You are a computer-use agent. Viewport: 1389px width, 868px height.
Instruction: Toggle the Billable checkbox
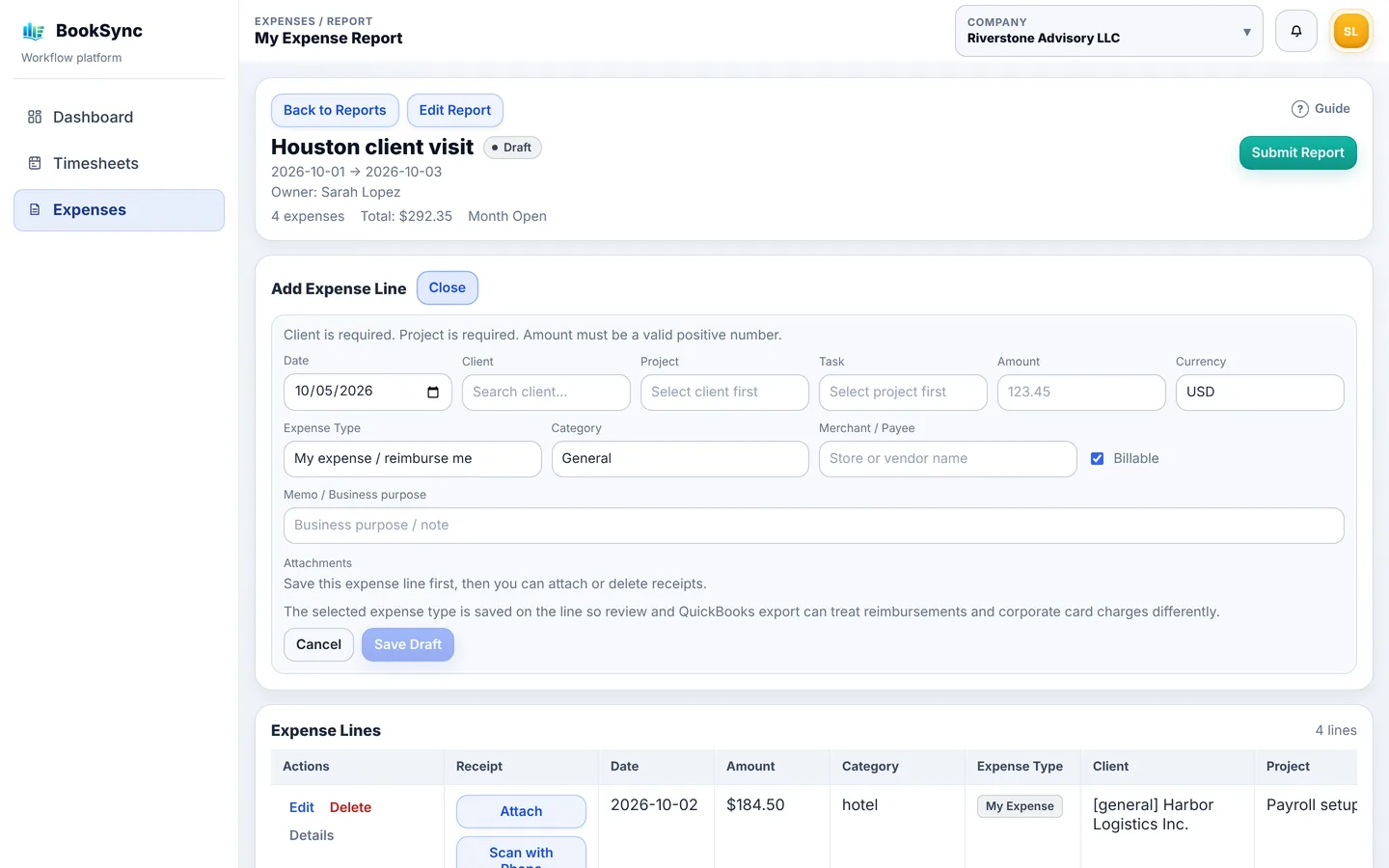[1097, 458]
